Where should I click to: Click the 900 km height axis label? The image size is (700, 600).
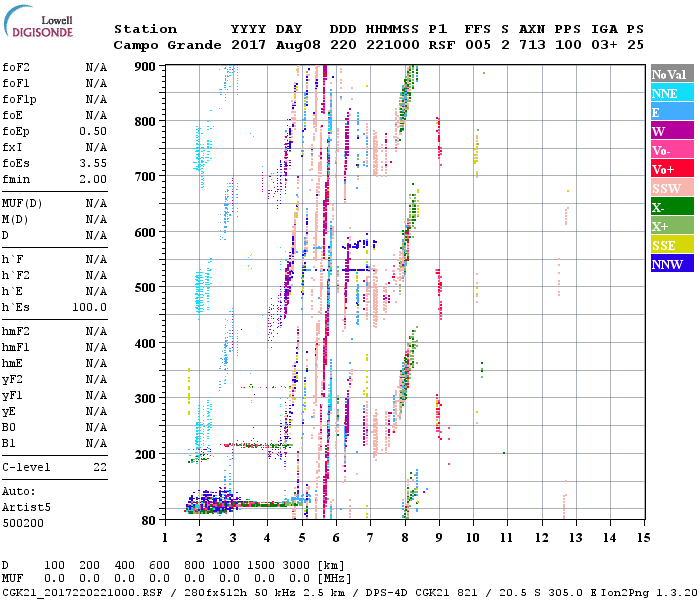146,66
